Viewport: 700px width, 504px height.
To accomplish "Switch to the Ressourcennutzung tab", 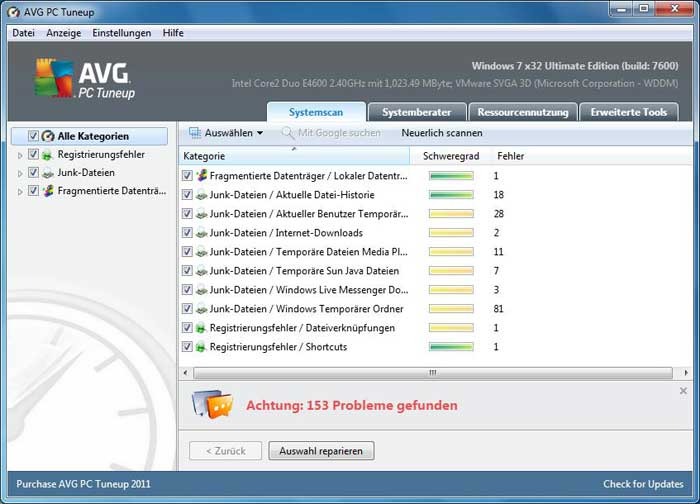I will [523, 112].
